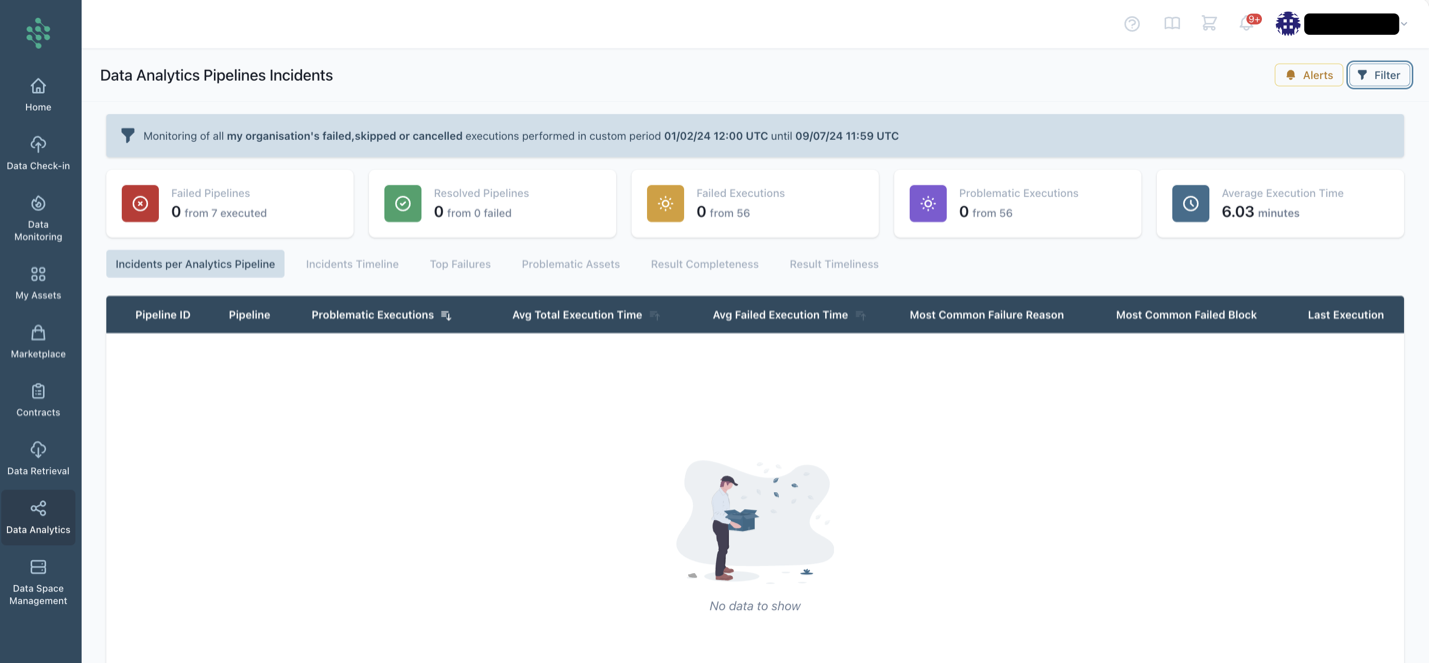Expand the user account dropdown
The image size is (1429, 663).
coord(1404,24)
